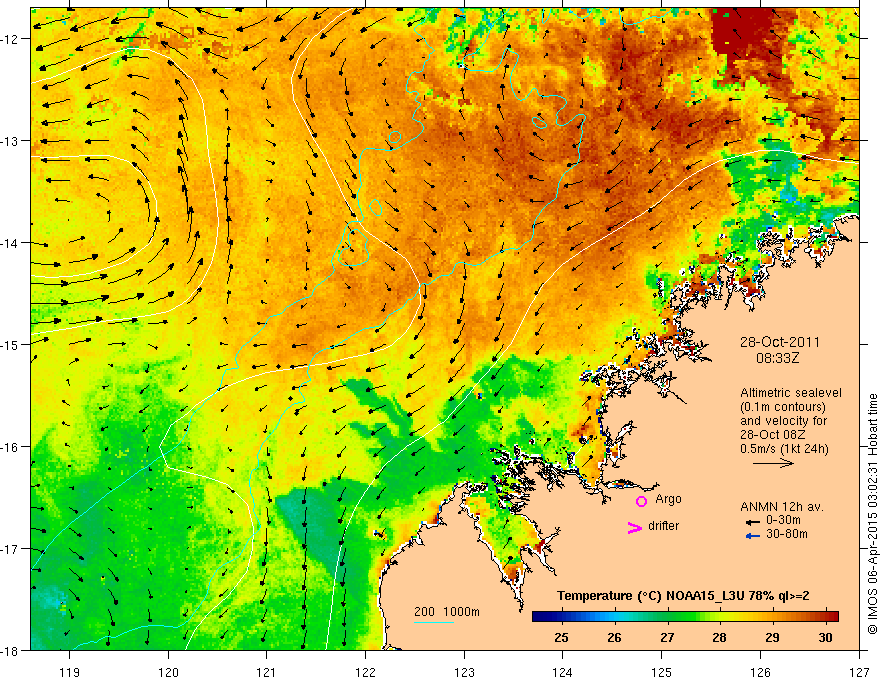Click the longitude axis label "120"

pyautogui.click(x=168, y=672)
